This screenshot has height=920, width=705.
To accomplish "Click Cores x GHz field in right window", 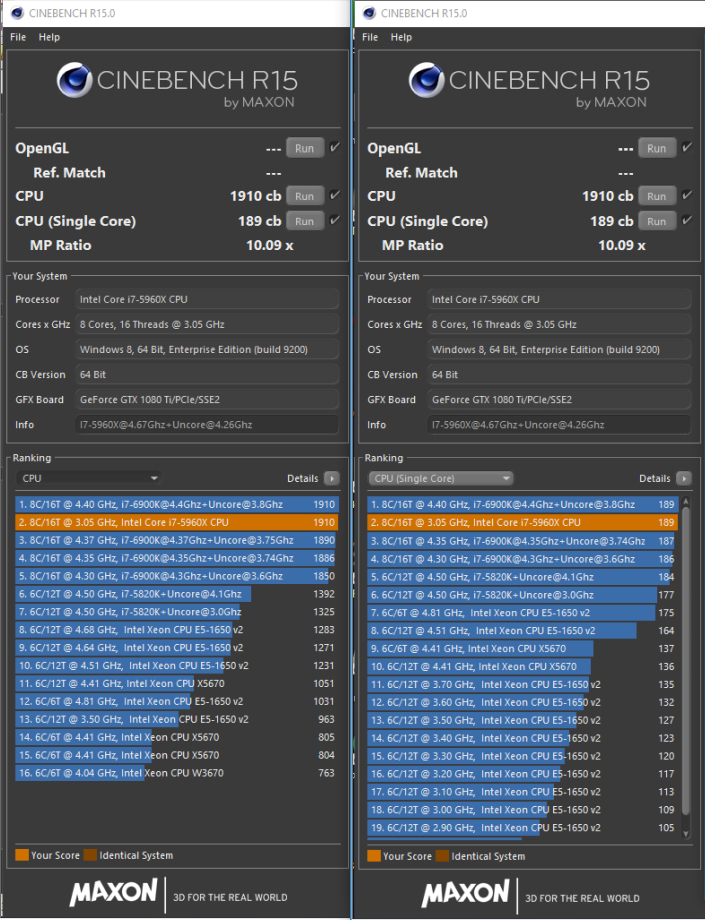I will coord(558,324).
